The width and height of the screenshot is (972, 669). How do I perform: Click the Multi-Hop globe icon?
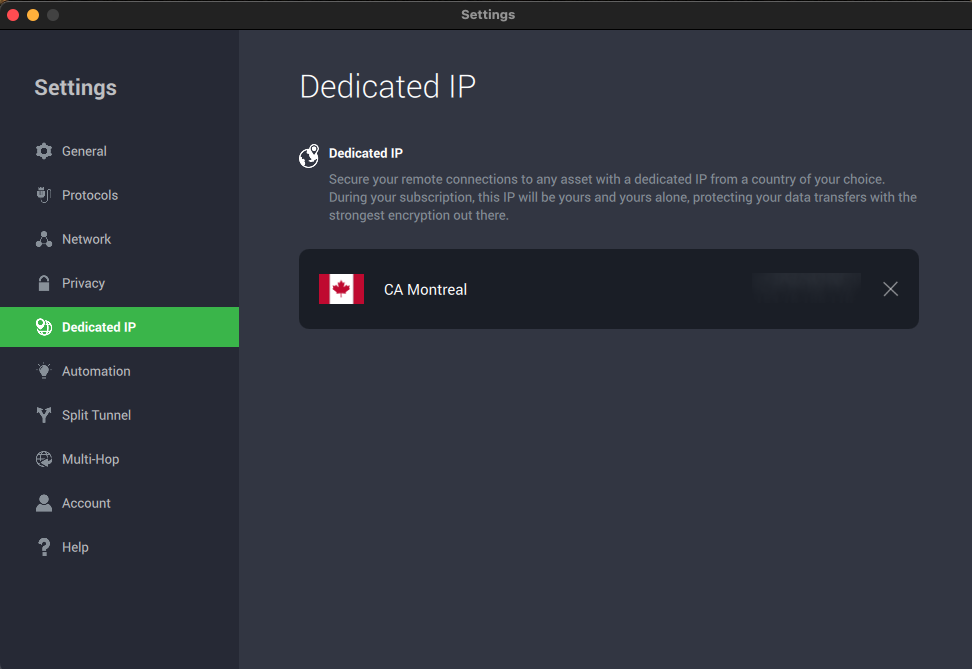point(43,459)
